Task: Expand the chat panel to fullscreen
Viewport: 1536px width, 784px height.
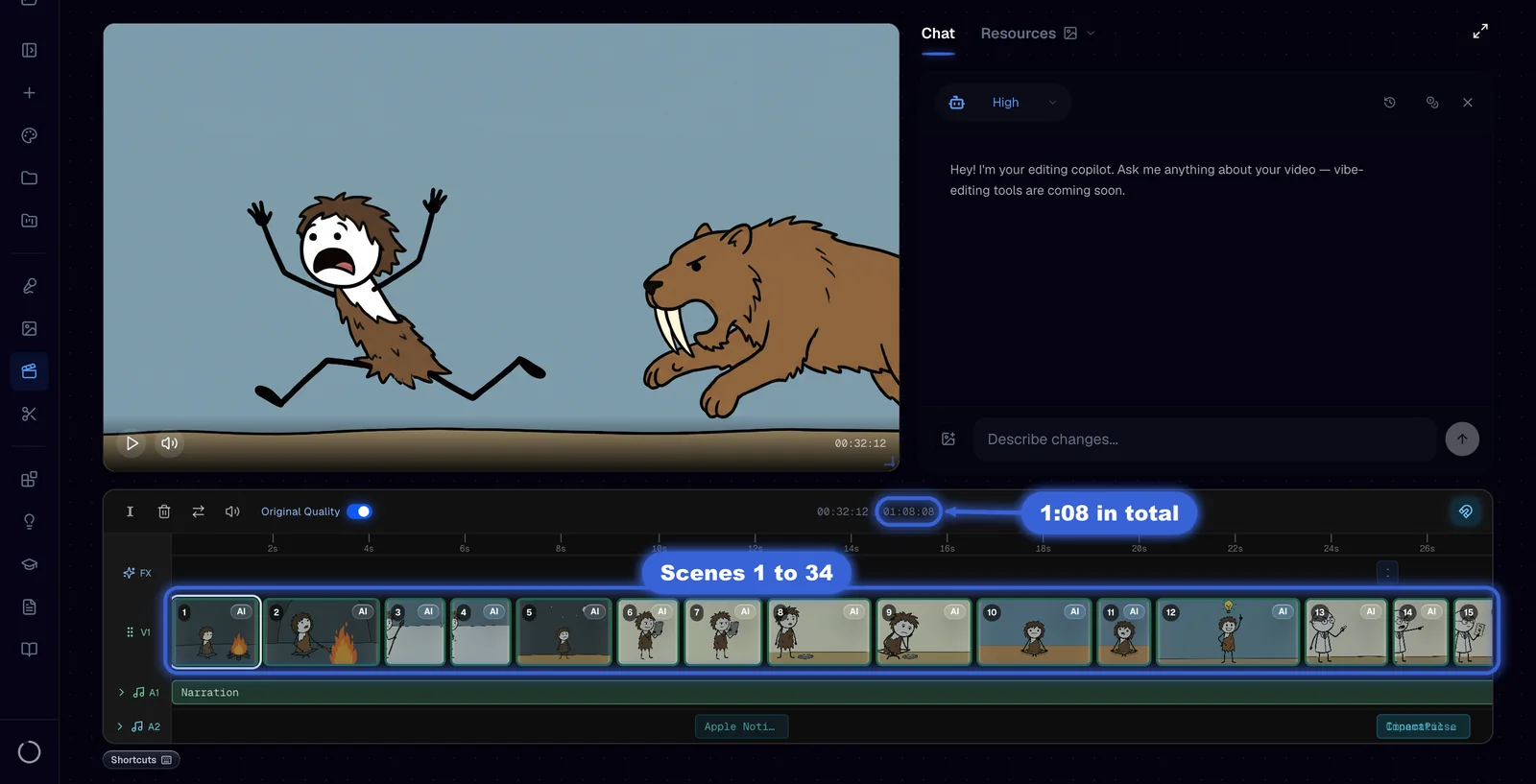Action: [1480, 31]
